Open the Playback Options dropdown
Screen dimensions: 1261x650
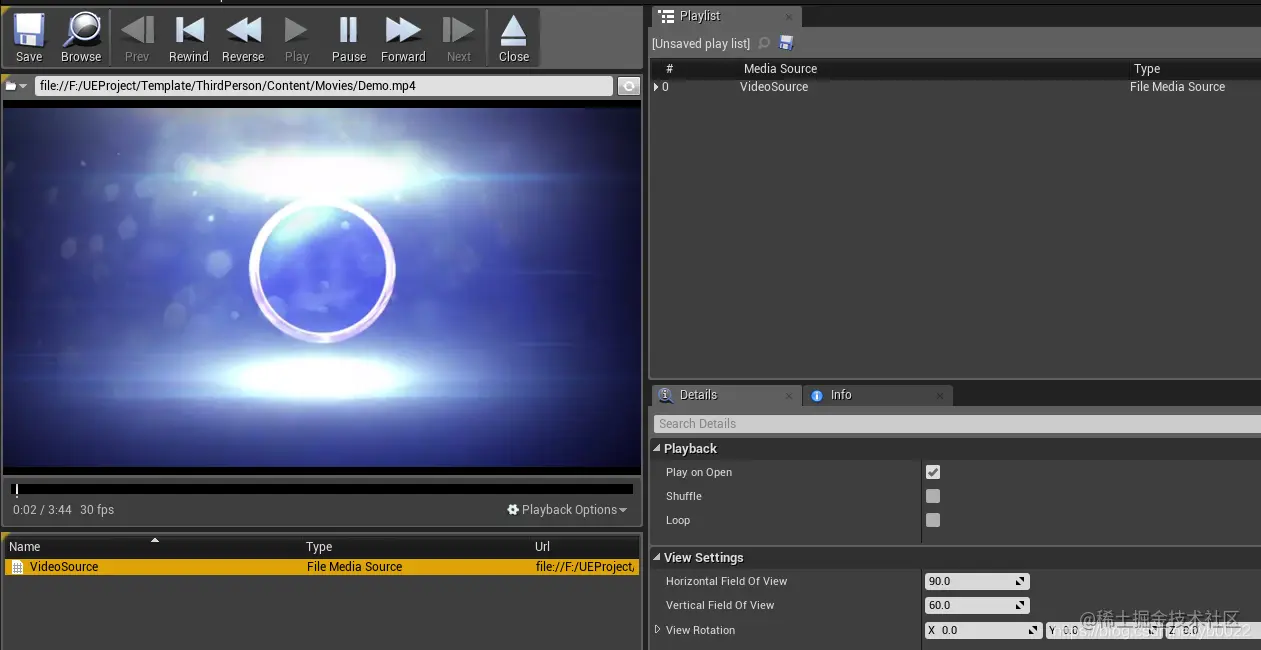tap(567, 510)
